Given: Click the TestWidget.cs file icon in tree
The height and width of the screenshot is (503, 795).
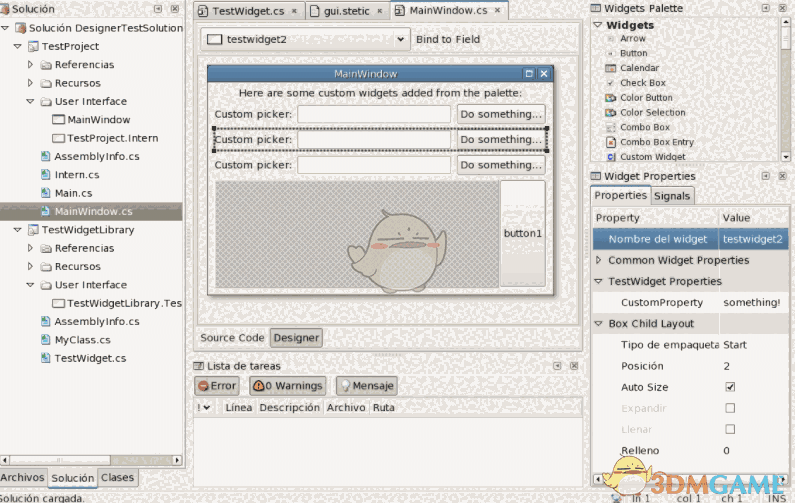Looking at the screenshot, I should [x=46, y=358].
